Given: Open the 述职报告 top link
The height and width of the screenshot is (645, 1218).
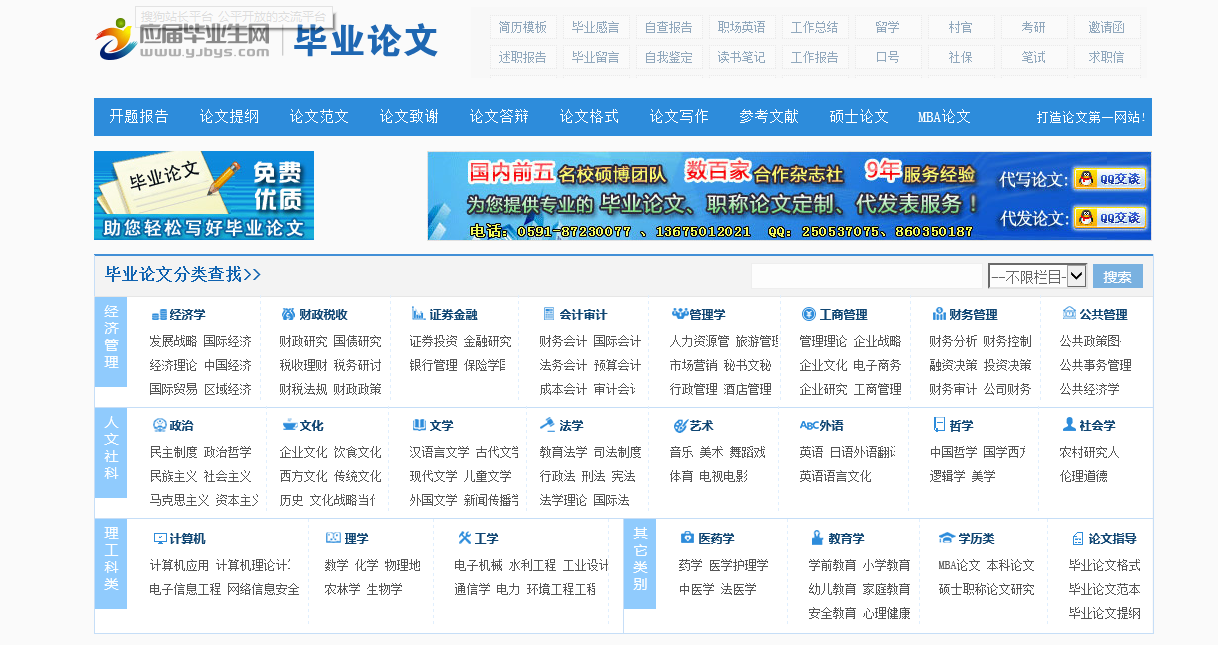Looking at the screenshot, I should point(523,57).
